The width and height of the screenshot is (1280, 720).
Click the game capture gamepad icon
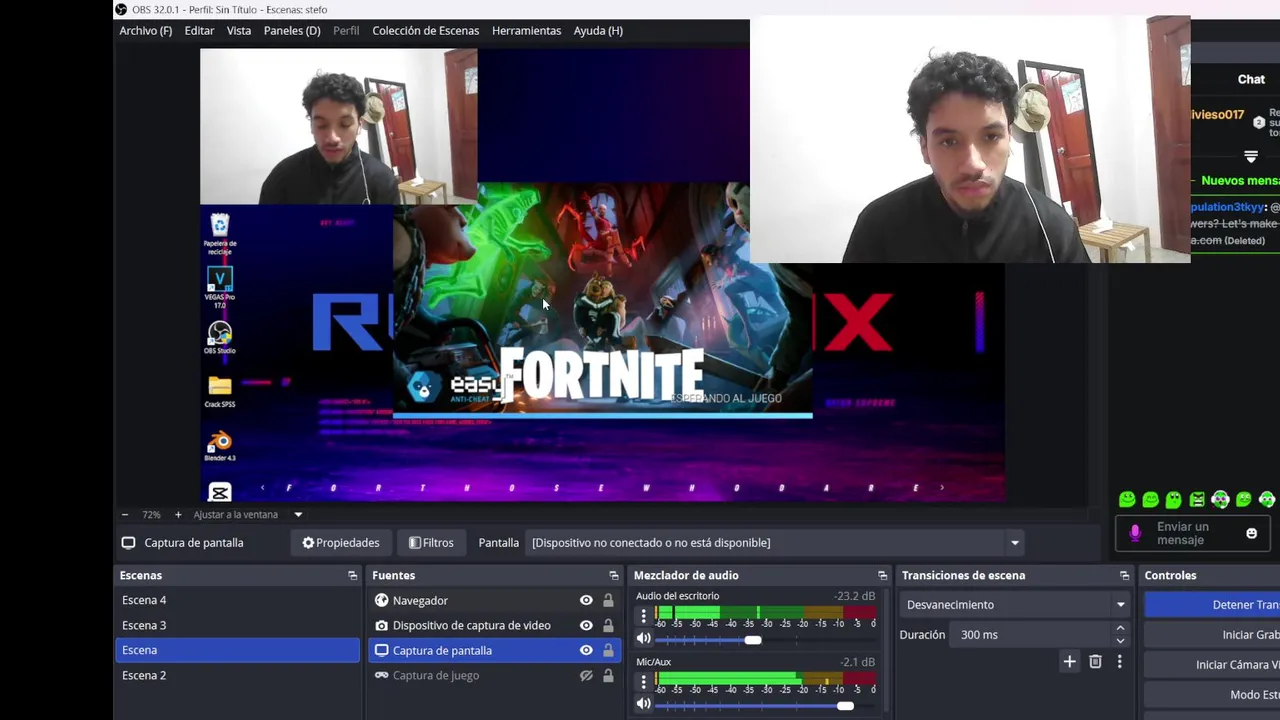[381, 676]
